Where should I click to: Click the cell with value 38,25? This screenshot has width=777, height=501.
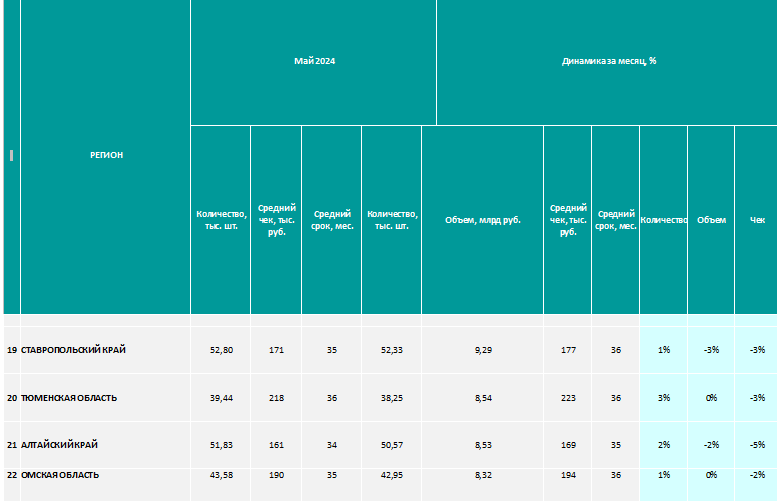391,398
